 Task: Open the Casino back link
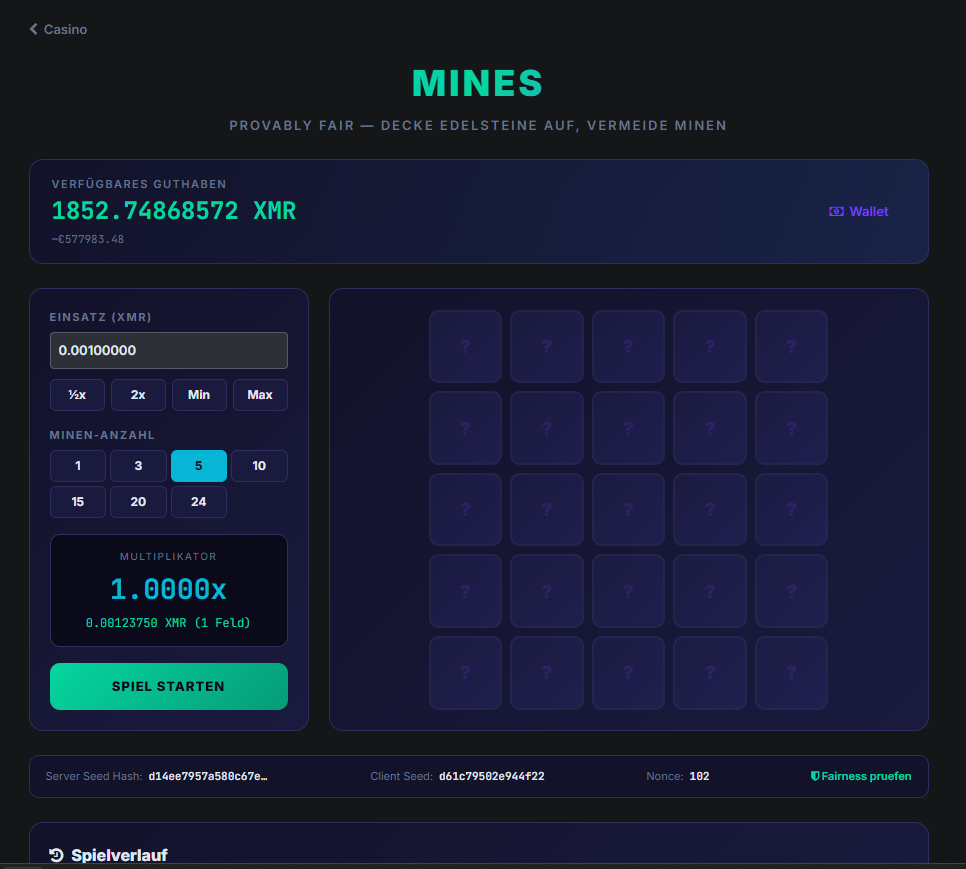[x=59, y=29]
